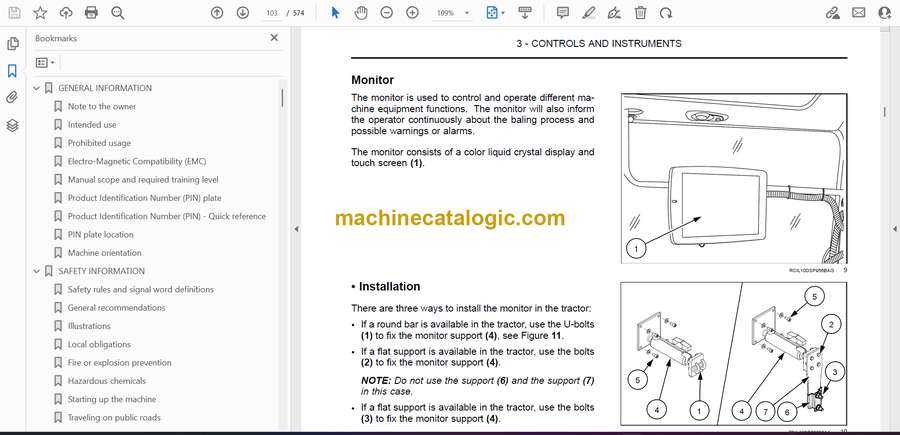Select the highlighter pen tool
Image resolution: width=900 pixels, height=435 pixels.
(589, 13)
